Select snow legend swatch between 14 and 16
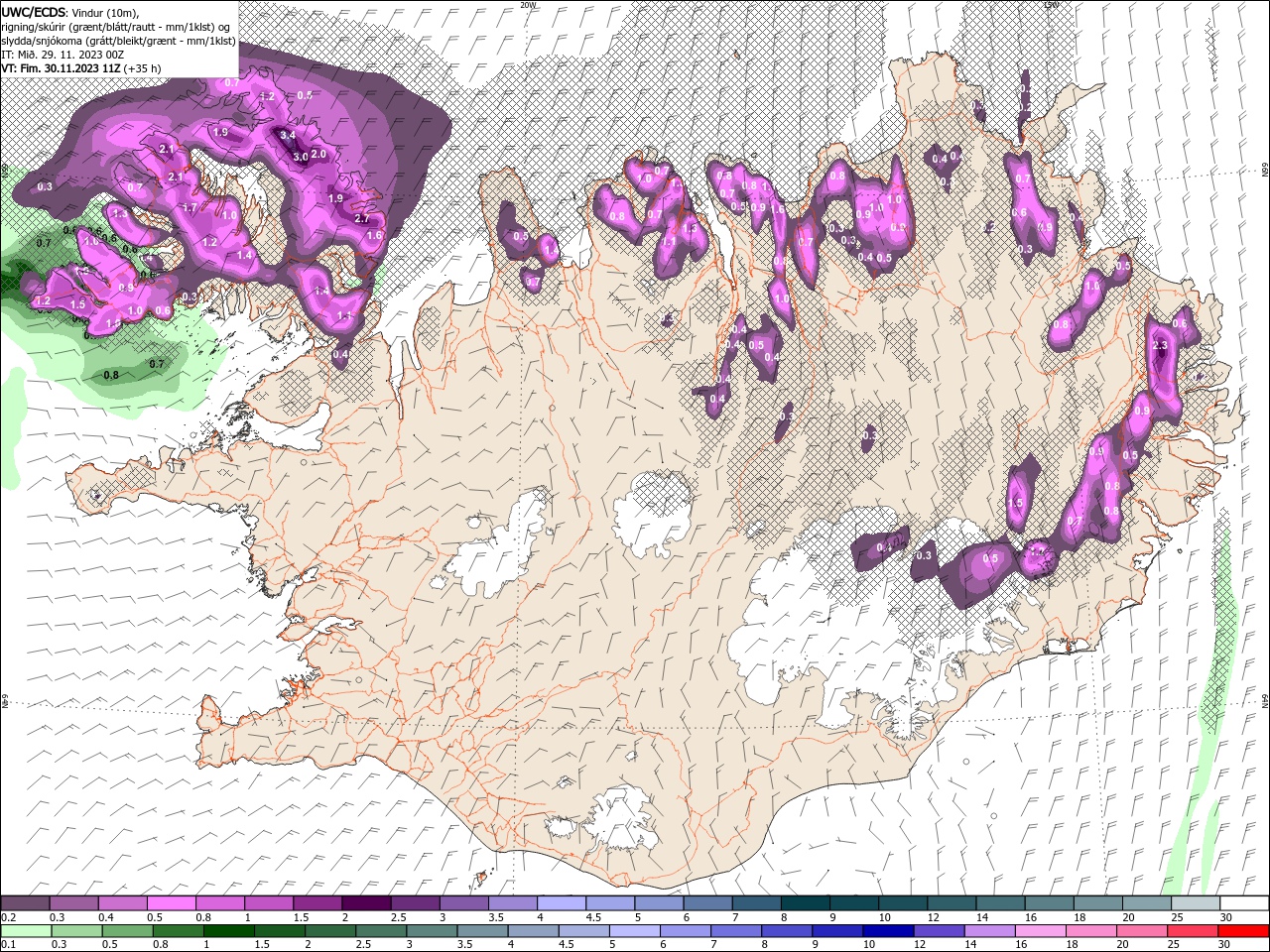The width and height of the screenshot is (1270, 952). click(x=999, y=902)
